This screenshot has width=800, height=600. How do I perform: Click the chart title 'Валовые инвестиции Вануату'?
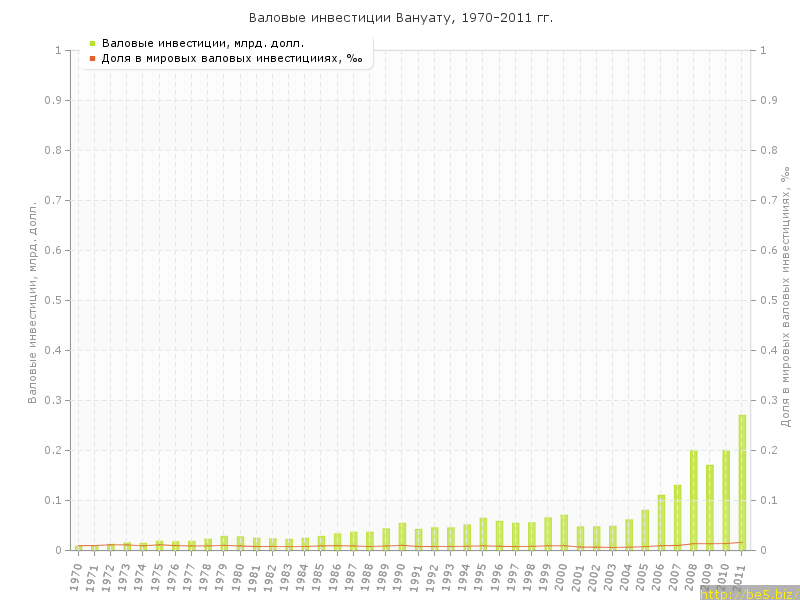[x=400, y=18]
